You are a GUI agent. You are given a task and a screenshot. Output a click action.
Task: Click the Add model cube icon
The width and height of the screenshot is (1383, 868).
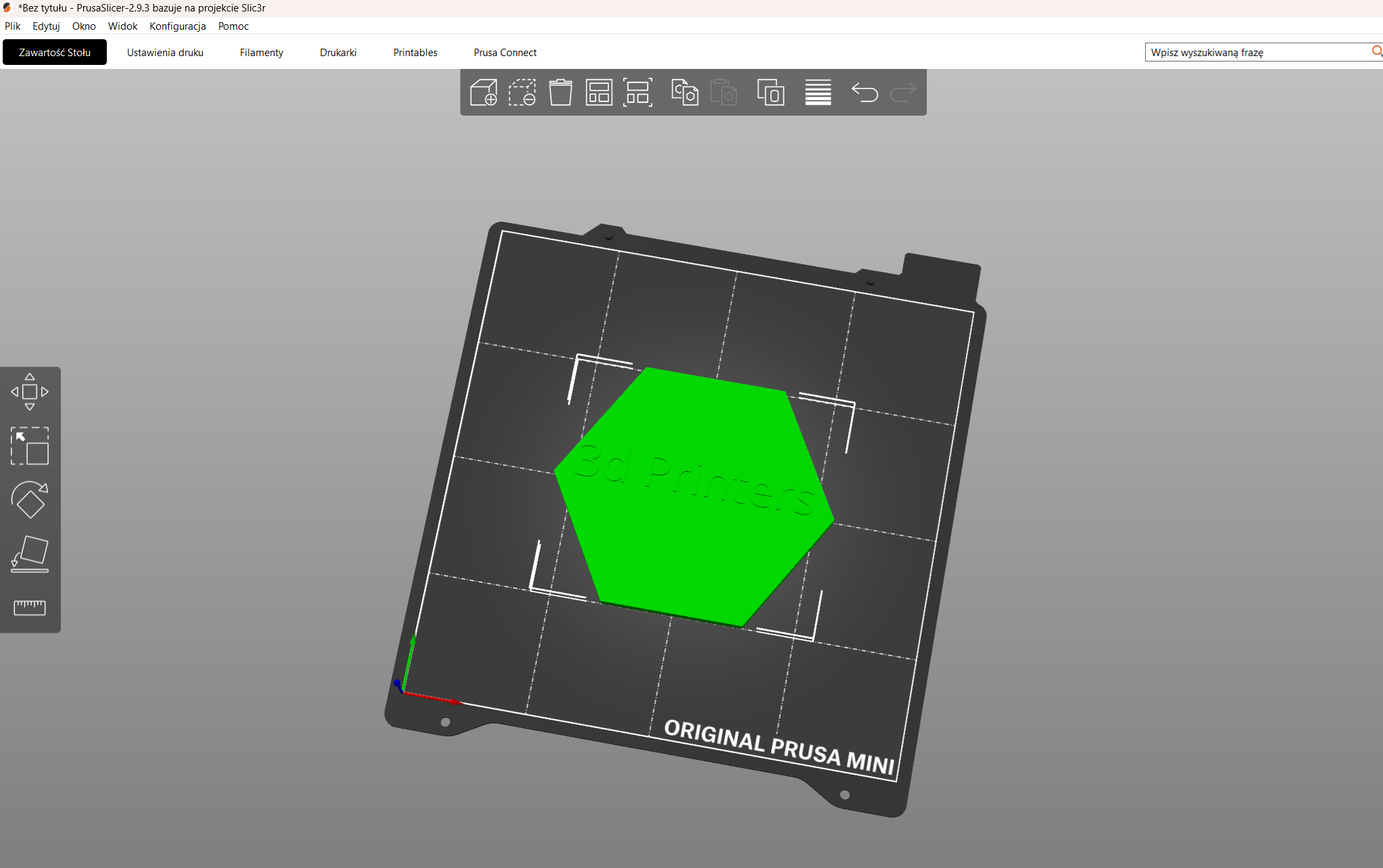click(483, 92)
